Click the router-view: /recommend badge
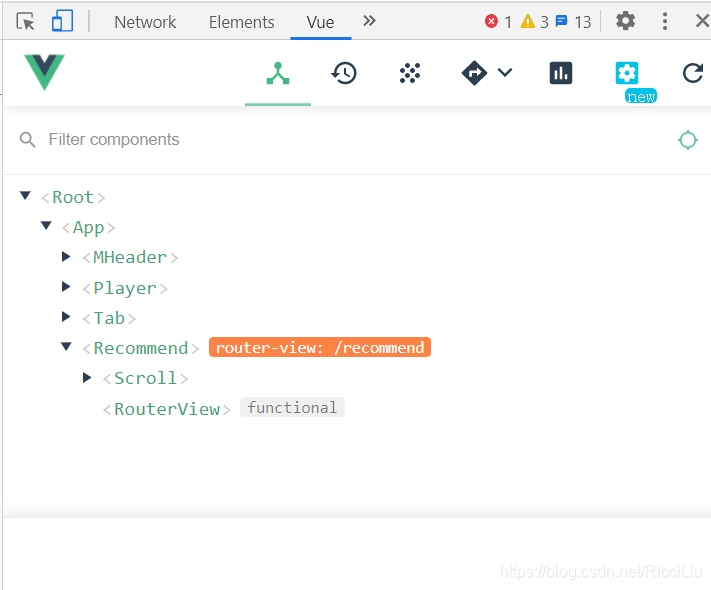 [x=320, y=347]
